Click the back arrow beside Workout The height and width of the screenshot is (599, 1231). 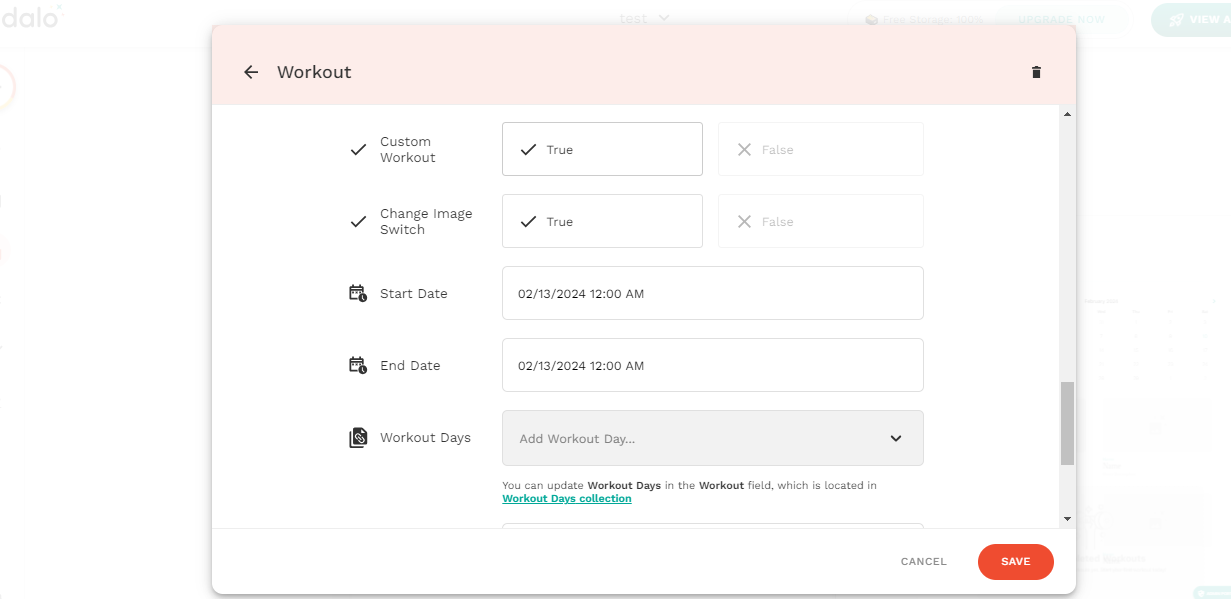pyautogui.click(x=251, y=72)
